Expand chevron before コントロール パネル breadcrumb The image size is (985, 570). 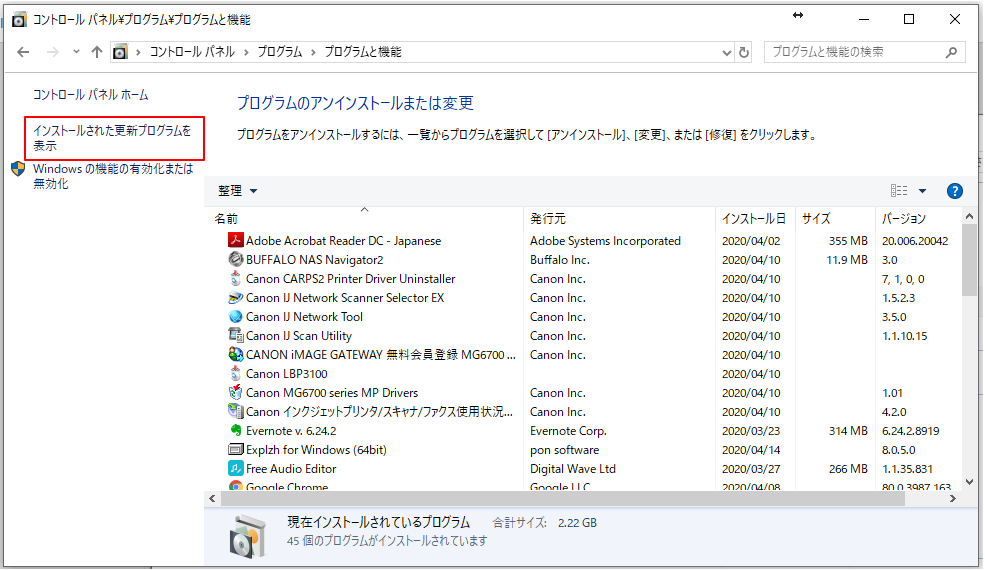(x=138, y=52)
